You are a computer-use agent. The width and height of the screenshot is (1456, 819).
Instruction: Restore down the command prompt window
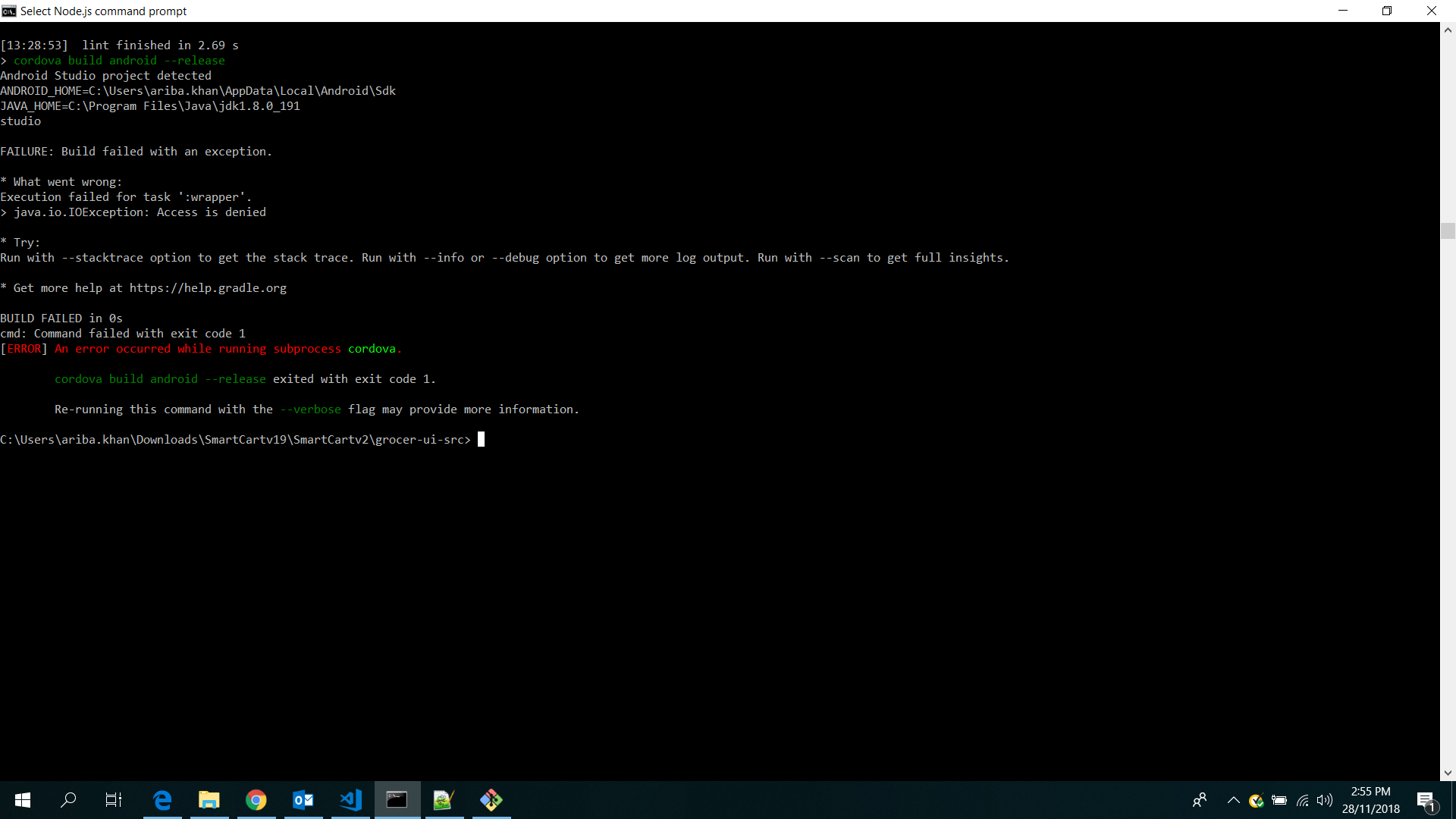[1387, 11]
